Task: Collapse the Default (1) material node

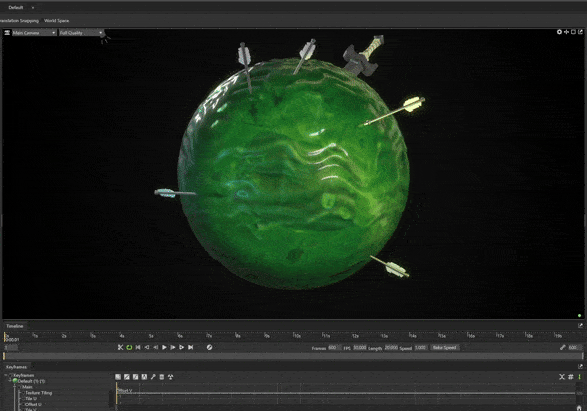Action: [10, 381]
